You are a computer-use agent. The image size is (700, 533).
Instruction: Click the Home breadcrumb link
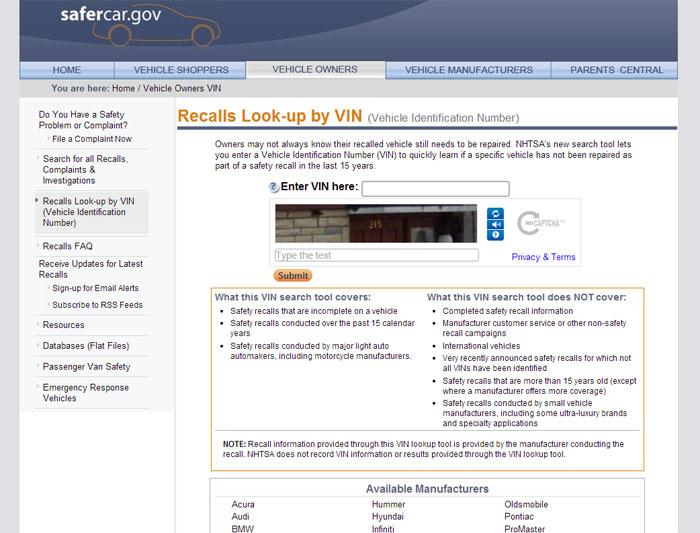click(x=123, y=88)
